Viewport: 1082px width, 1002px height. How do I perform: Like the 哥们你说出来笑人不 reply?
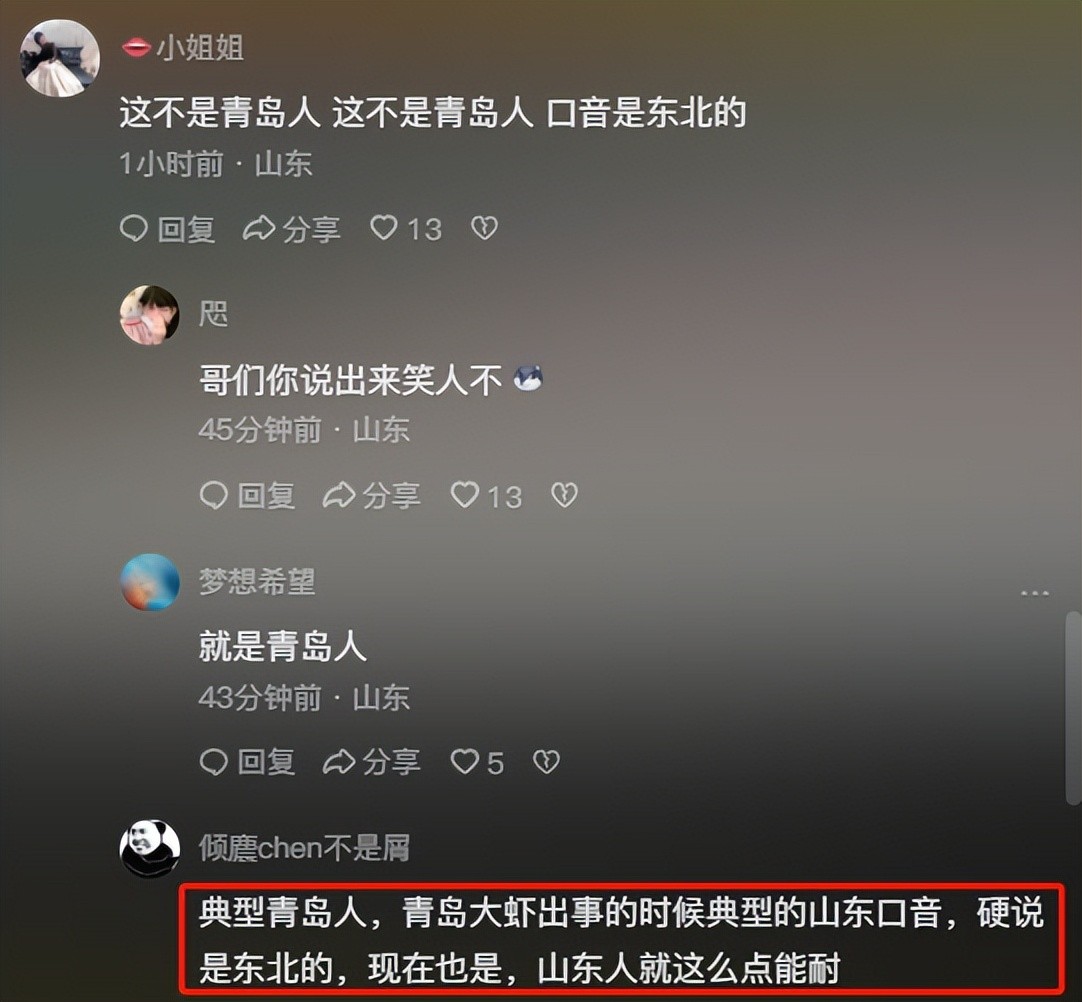tap(486, 495)
